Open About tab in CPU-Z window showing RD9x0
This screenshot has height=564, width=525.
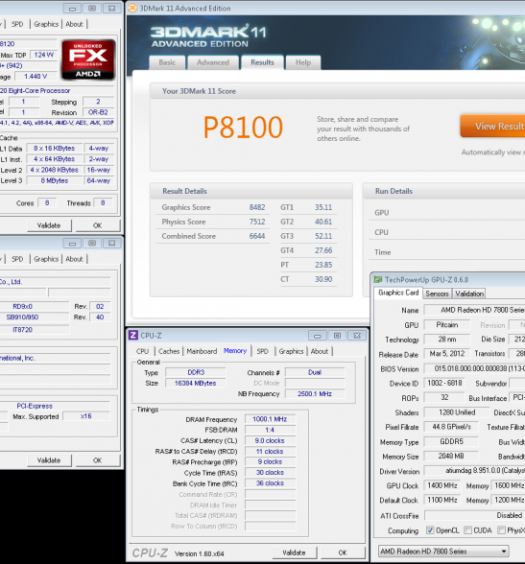click(74, 259)
